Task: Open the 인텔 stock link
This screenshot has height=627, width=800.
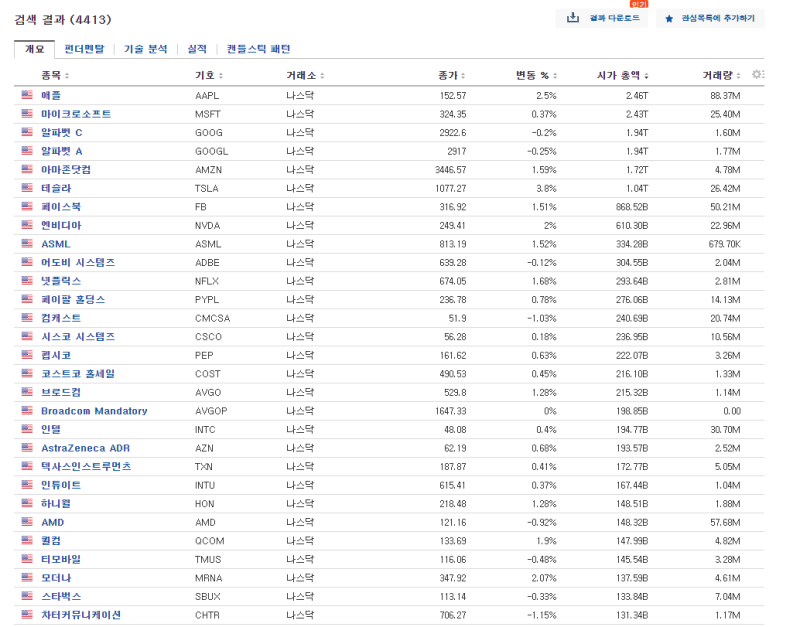Action: pyautogui.click(x=51, y=429)
